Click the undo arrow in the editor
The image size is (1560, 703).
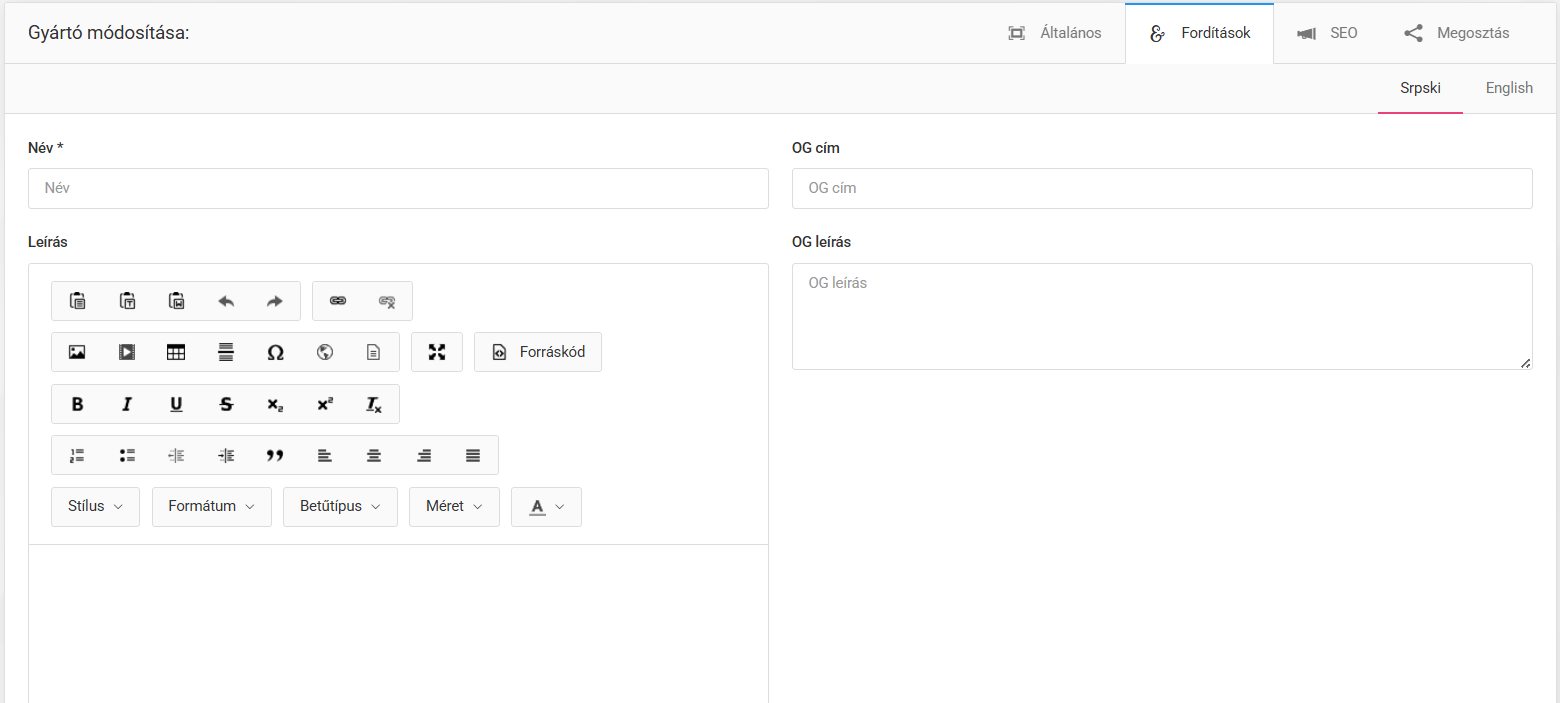coord(226,301)
